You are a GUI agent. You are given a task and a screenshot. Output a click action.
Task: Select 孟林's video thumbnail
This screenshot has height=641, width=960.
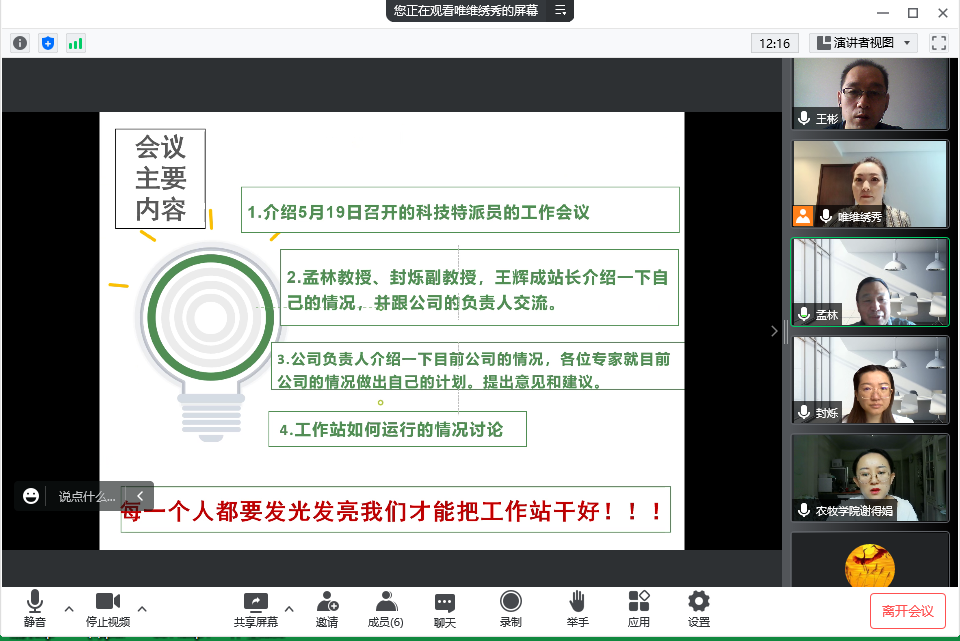tap(870, 282)
